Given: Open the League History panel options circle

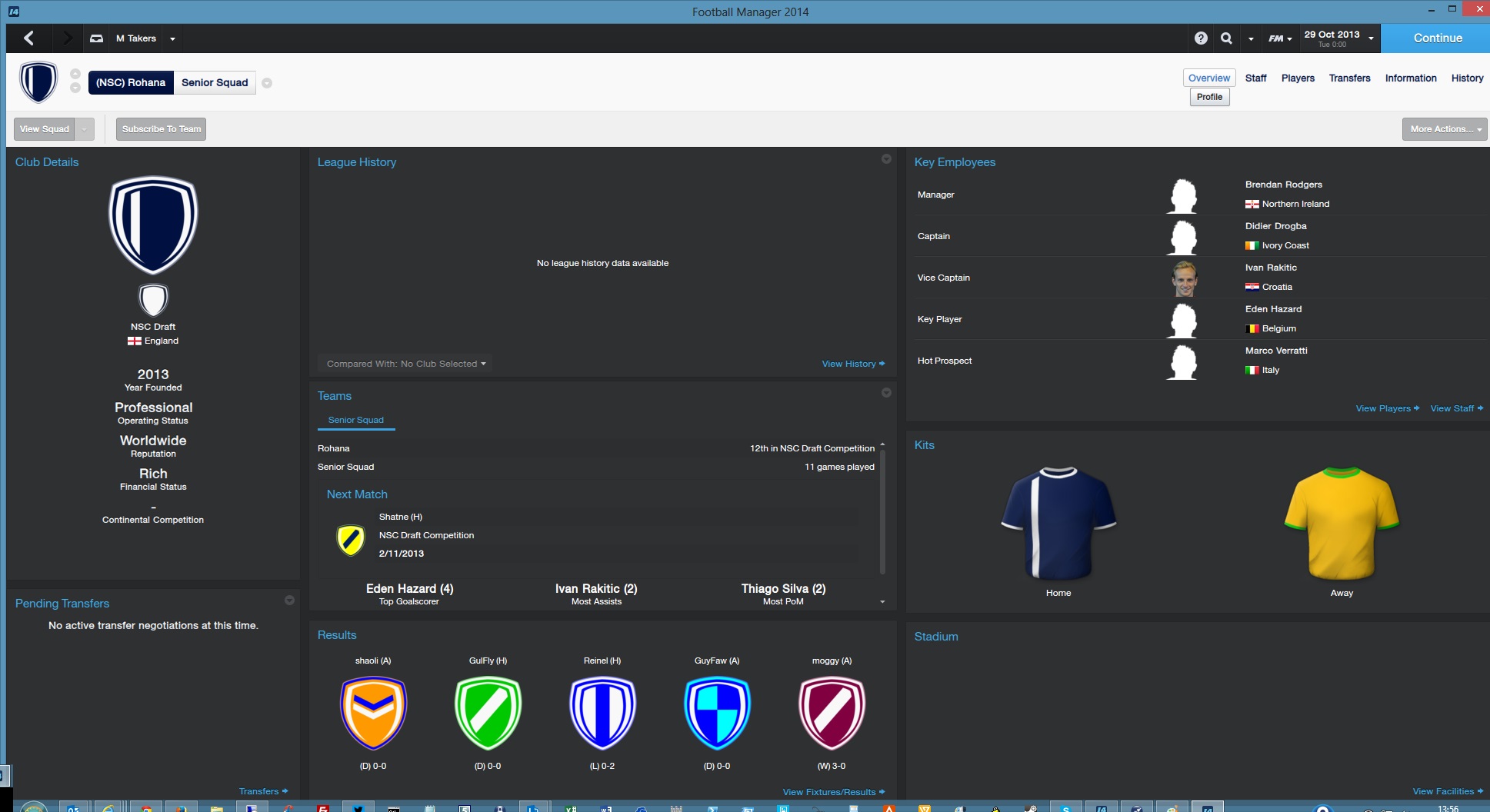Looking at the screenshot, I should (x=886, y=158).
